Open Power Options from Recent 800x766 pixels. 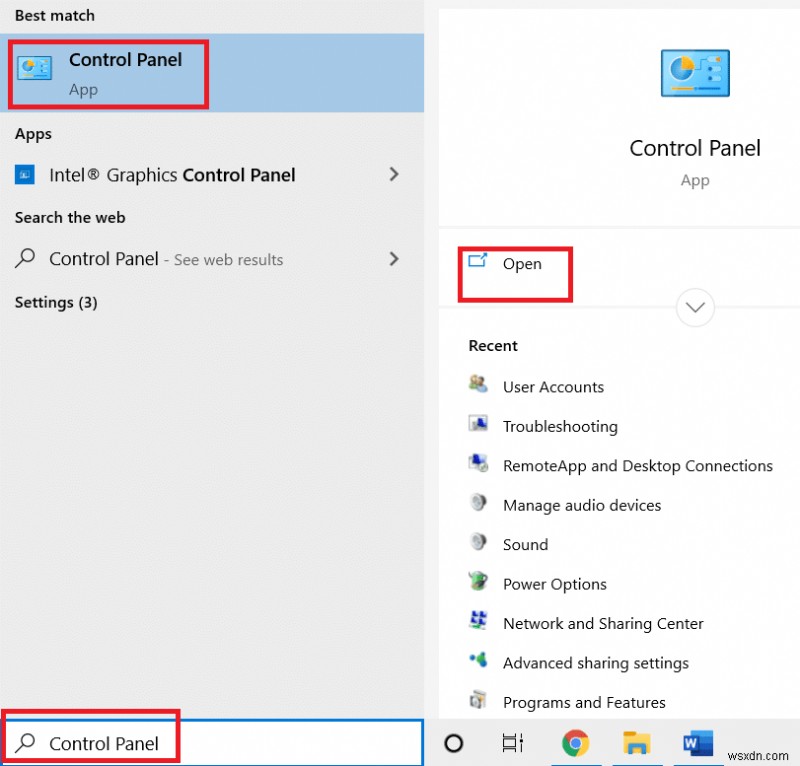click(x=554, y=584)
